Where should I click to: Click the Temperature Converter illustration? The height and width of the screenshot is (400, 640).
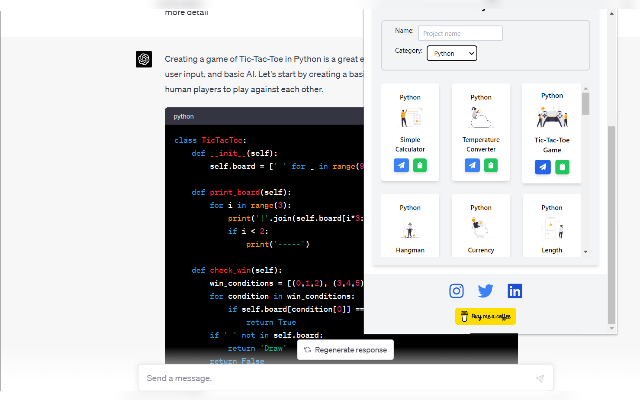tap(481, 118)
